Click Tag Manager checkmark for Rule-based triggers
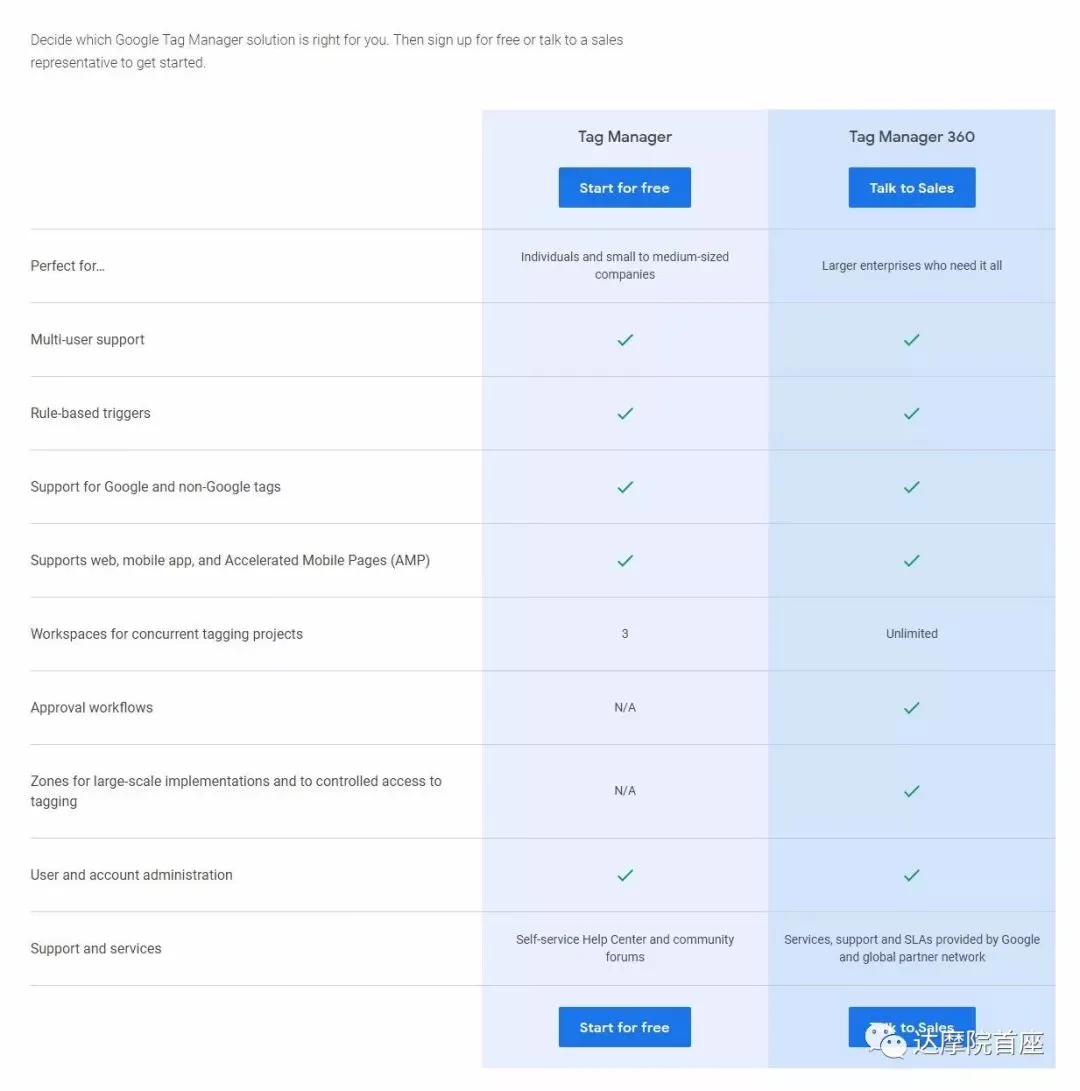 625,413
